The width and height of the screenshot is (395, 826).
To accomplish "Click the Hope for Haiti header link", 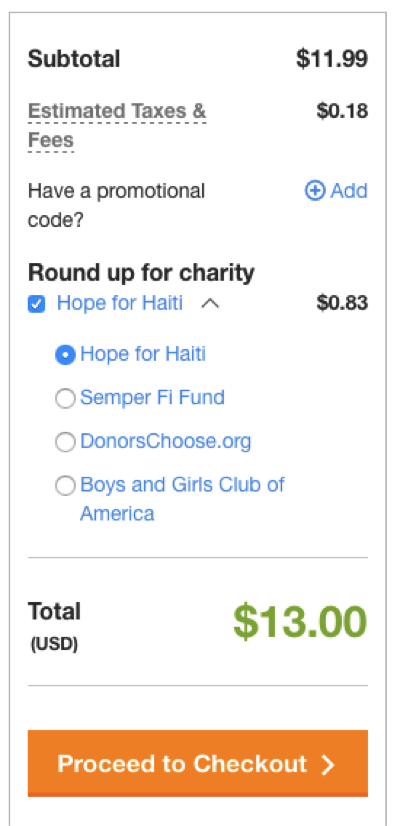I will 120,303.
